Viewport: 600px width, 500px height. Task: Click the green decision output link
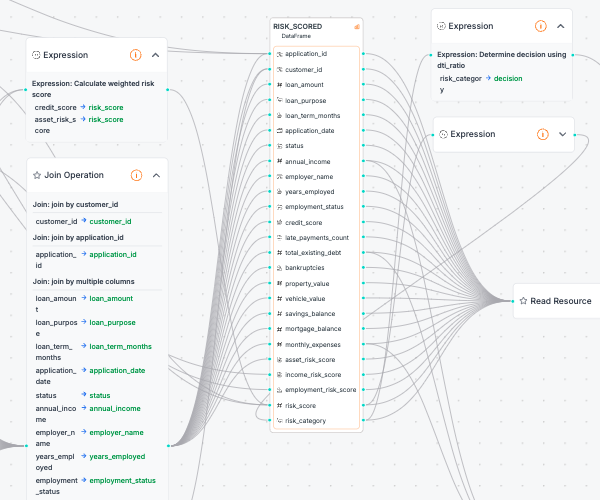(508, 78)
